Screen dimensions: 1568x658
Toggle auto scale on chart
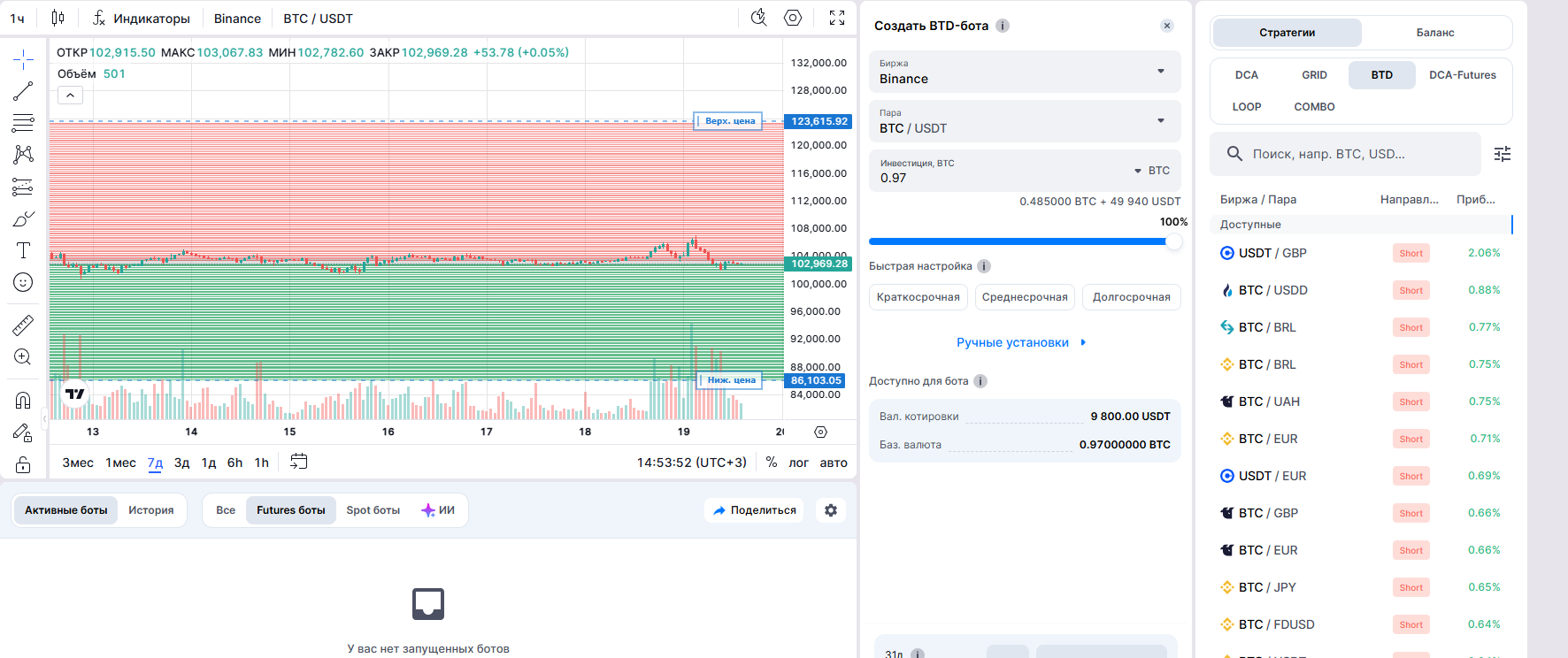click(834, 463)
